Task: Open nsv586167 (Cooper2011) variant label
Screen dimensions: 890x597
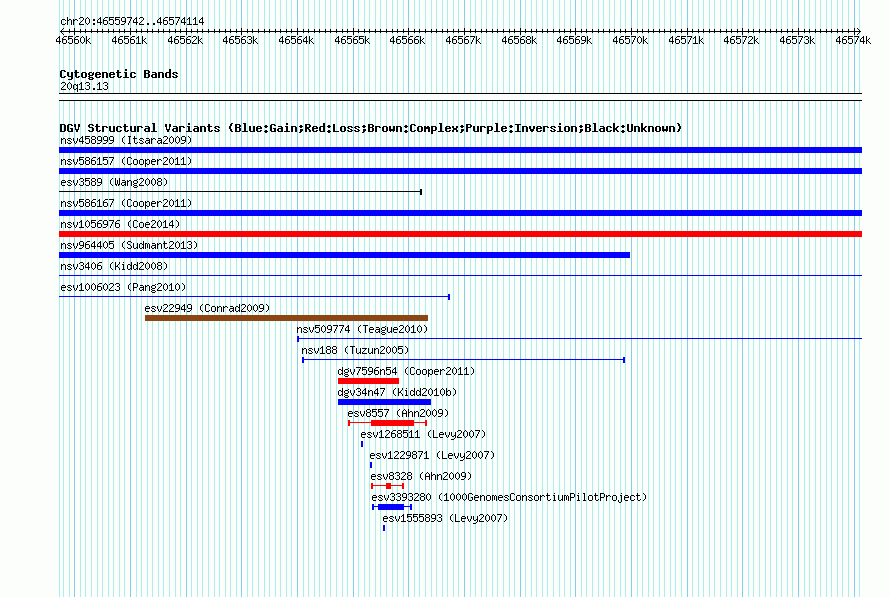Action: click(126, 203)
